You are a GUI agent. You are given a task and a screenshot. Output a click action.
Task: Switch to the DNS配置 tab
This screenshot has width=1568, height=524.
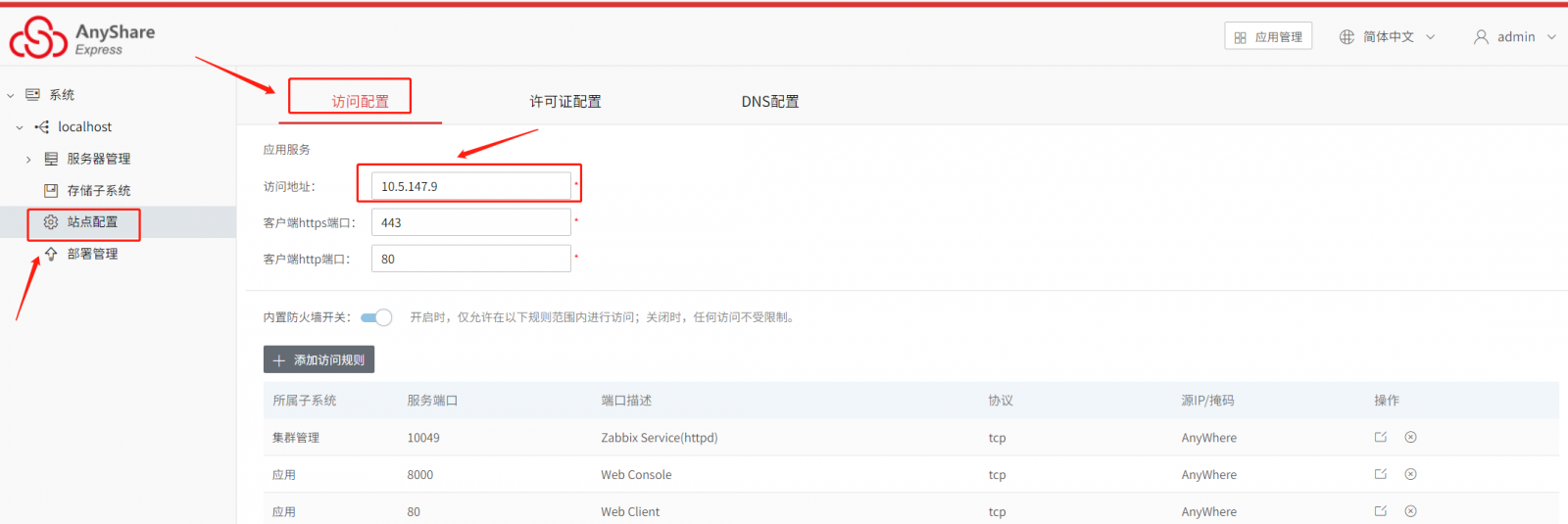770,102
